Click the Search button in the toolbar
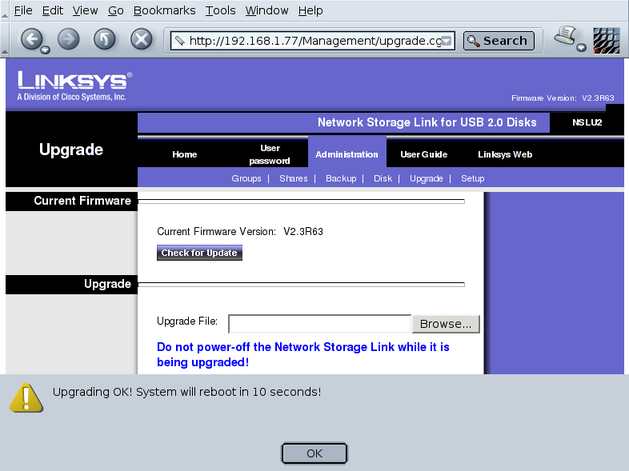This screenshot has height=471, width=629. point(499,41)
